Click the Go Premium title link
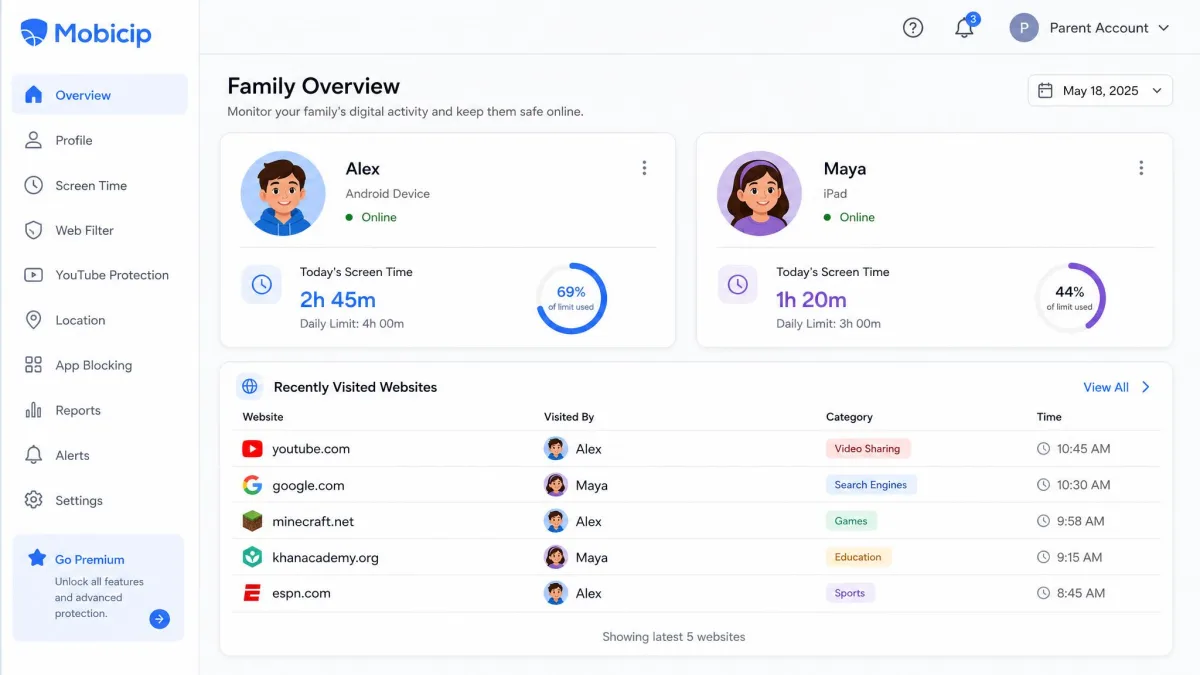1200x675 pixels. 90,560
